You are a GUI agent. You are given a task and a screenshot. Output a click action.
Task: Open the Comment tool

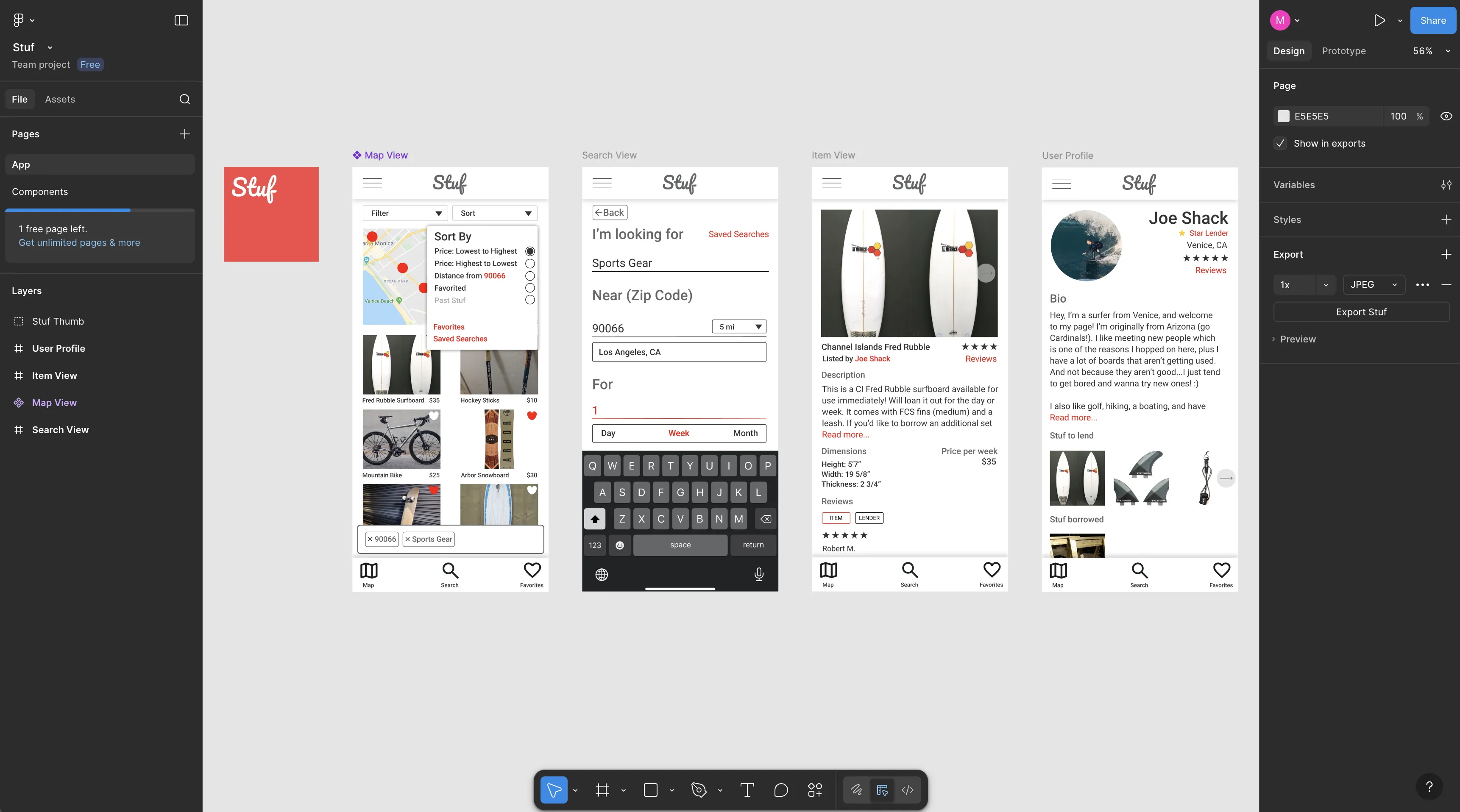pos(782,790)
